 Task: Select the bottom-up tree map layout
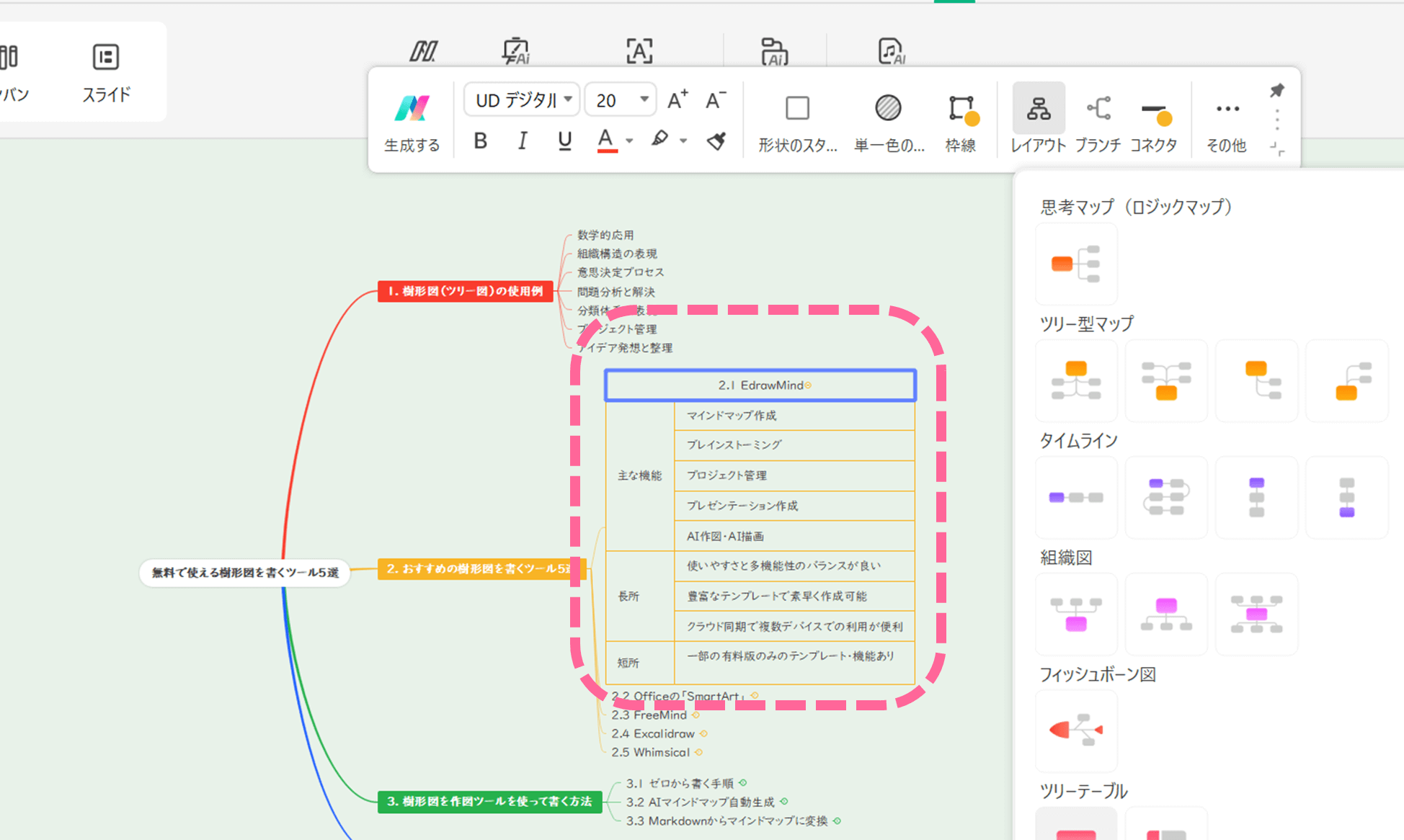click(1166, 380)
